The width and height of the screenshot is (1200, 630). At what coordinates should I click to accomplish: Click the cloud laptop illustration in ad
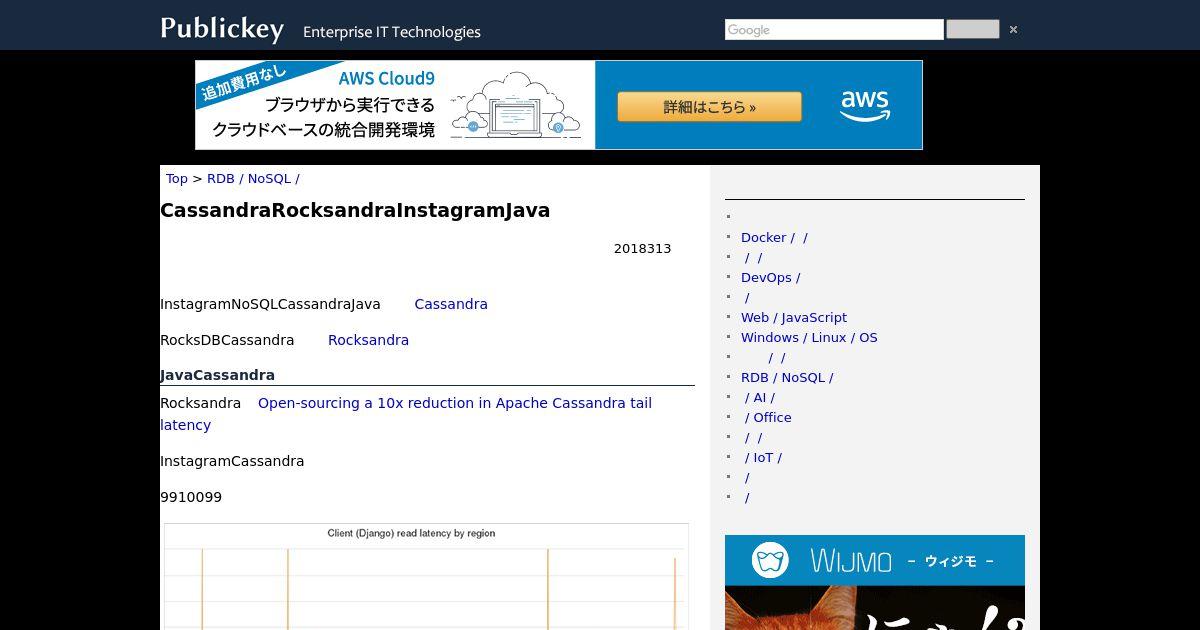point(517,105)
